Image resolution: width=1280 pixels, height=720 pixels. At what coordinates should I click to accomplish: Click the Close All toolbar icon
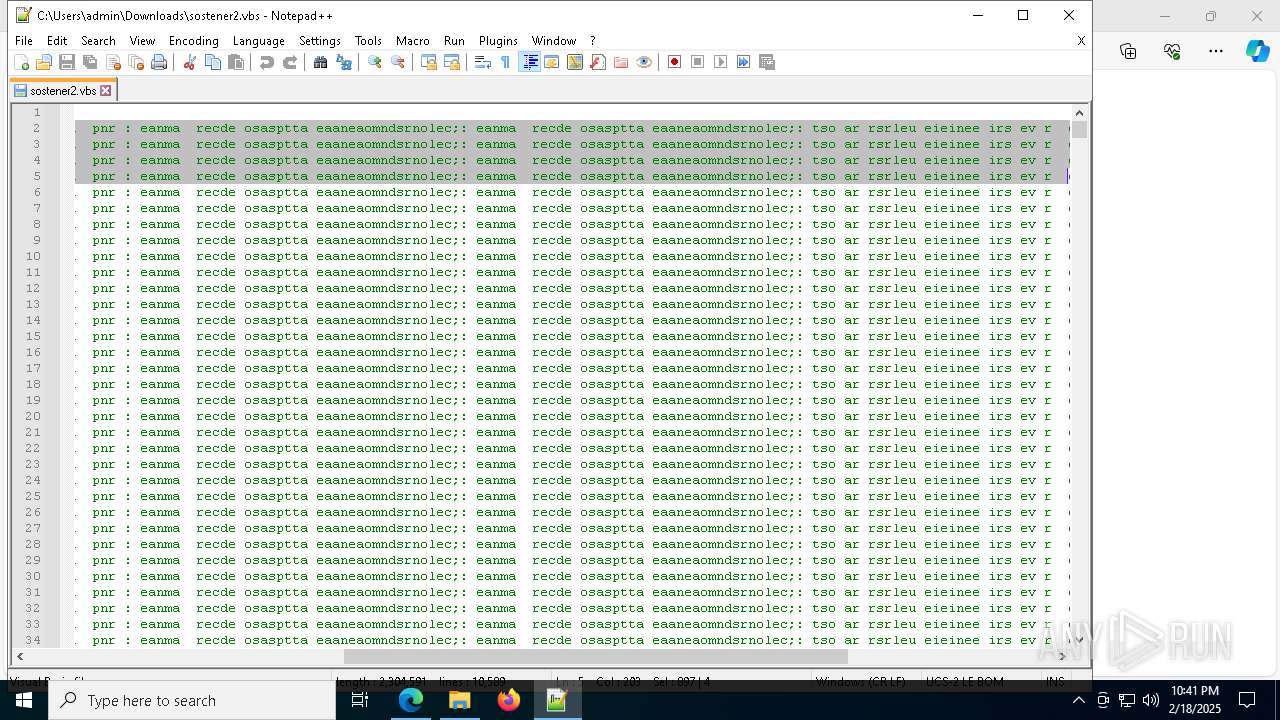[136, 62]
